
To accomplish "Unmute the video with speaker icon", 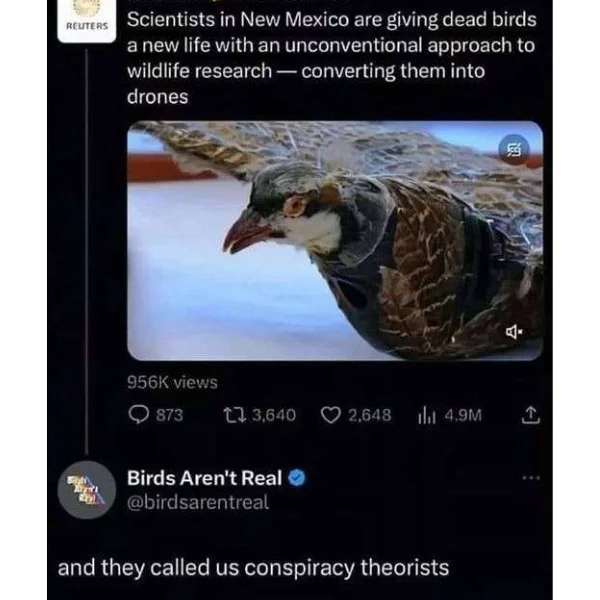I will [514, 332].
